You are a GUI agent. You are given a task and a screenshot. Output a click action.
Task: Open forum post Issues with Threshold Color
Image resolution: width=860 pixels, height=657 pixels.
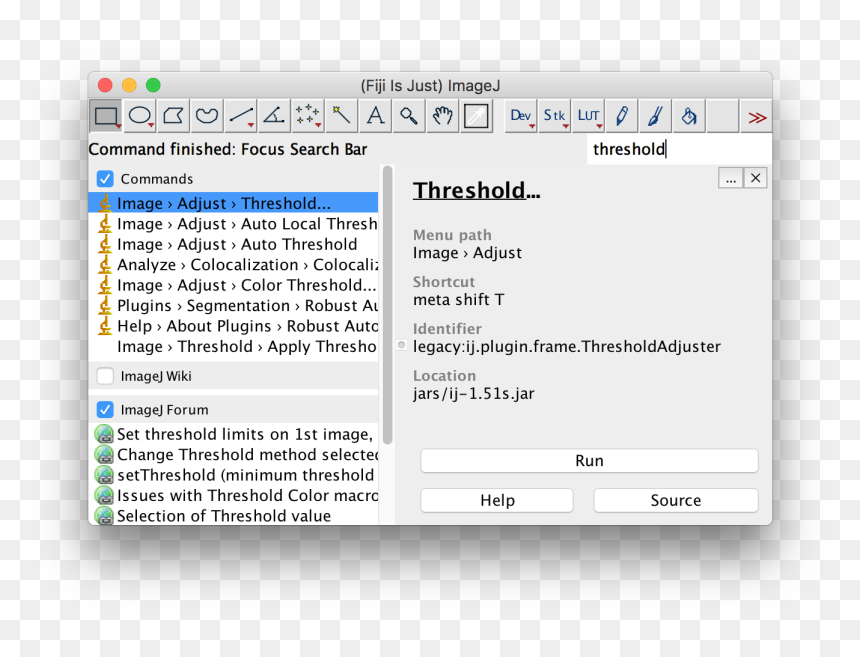click(x=233, y=495)
